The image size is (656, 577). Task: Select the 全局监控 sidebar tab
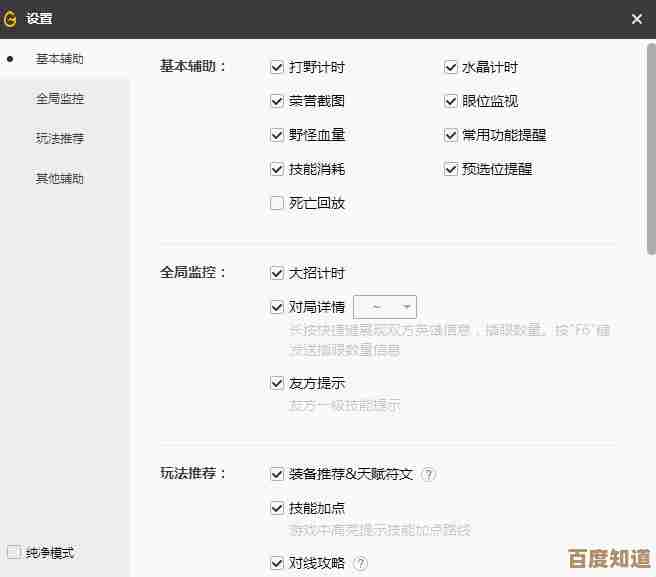(x=60, y=99)
